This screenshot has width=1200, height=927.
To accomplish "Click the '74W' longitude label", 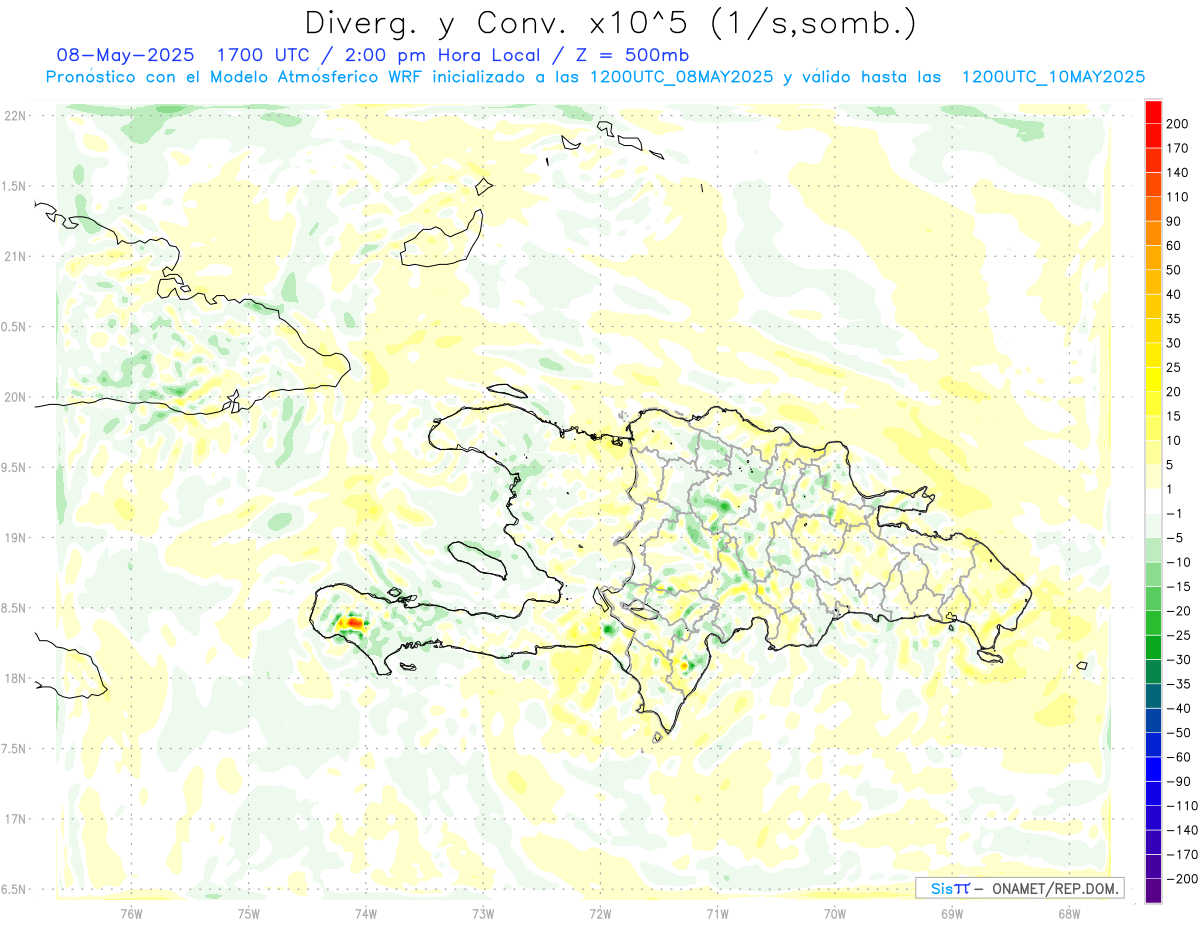I will tap(366, 913).
